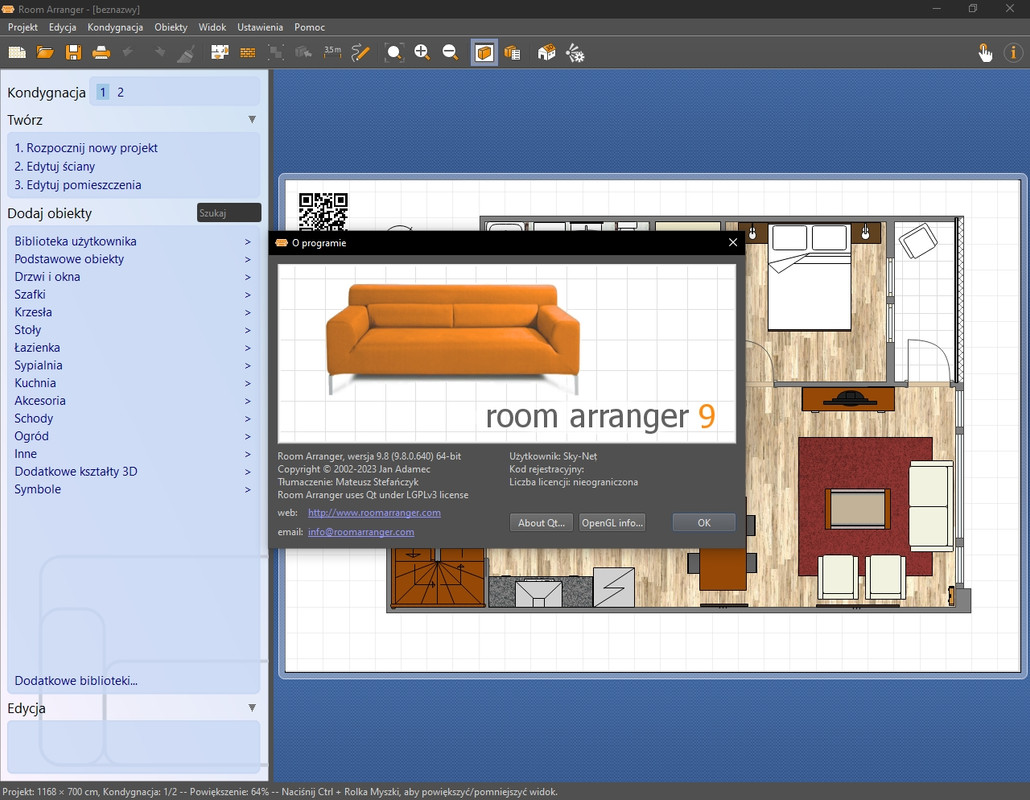The width and height of the screenshot is (1030, 800).
Task: Expand Drzwi i okna category
Action: click(133, 277)
